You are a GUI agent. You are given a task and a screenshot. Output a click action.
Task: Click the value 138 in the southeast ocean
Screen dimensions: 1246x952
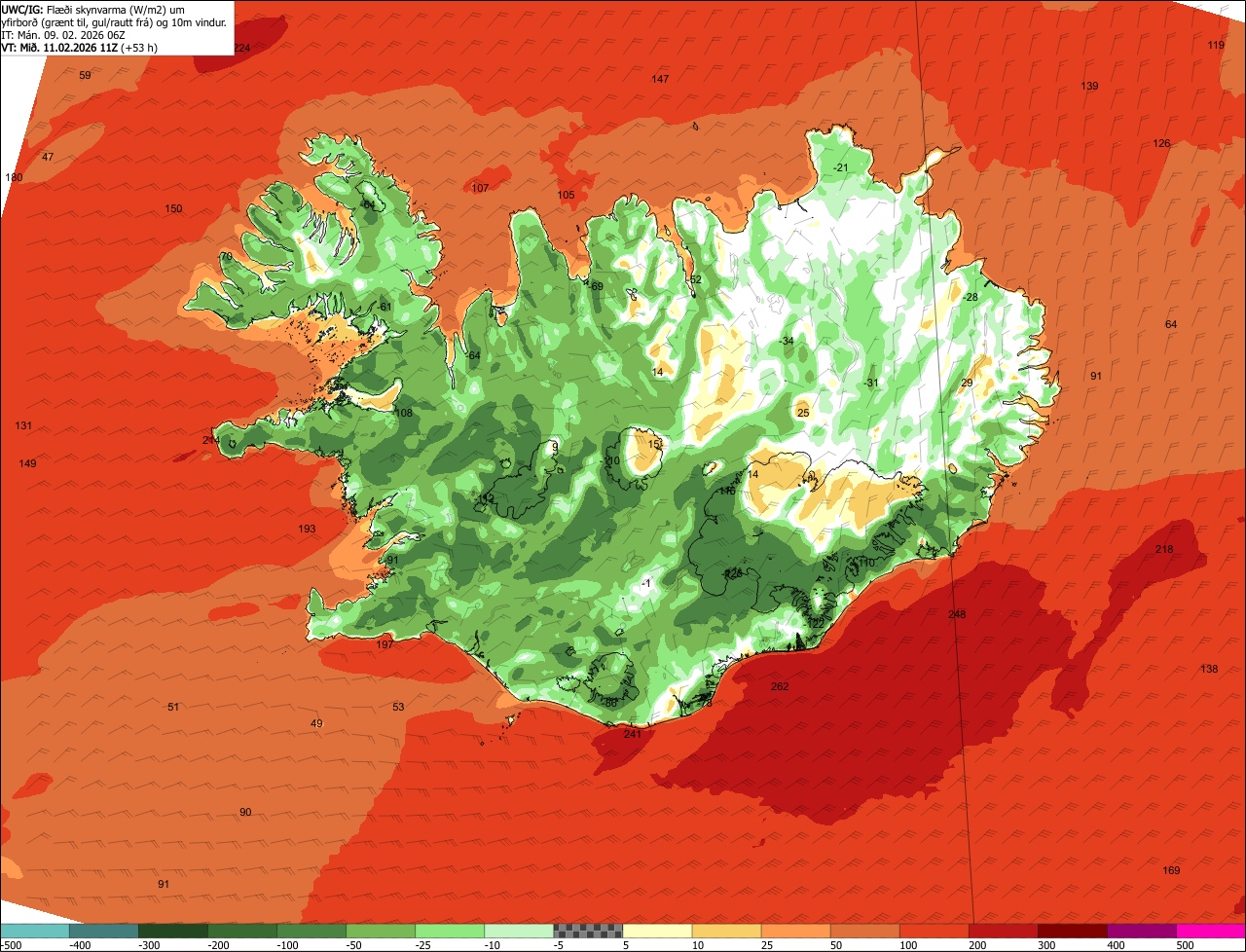[1209, 669]
